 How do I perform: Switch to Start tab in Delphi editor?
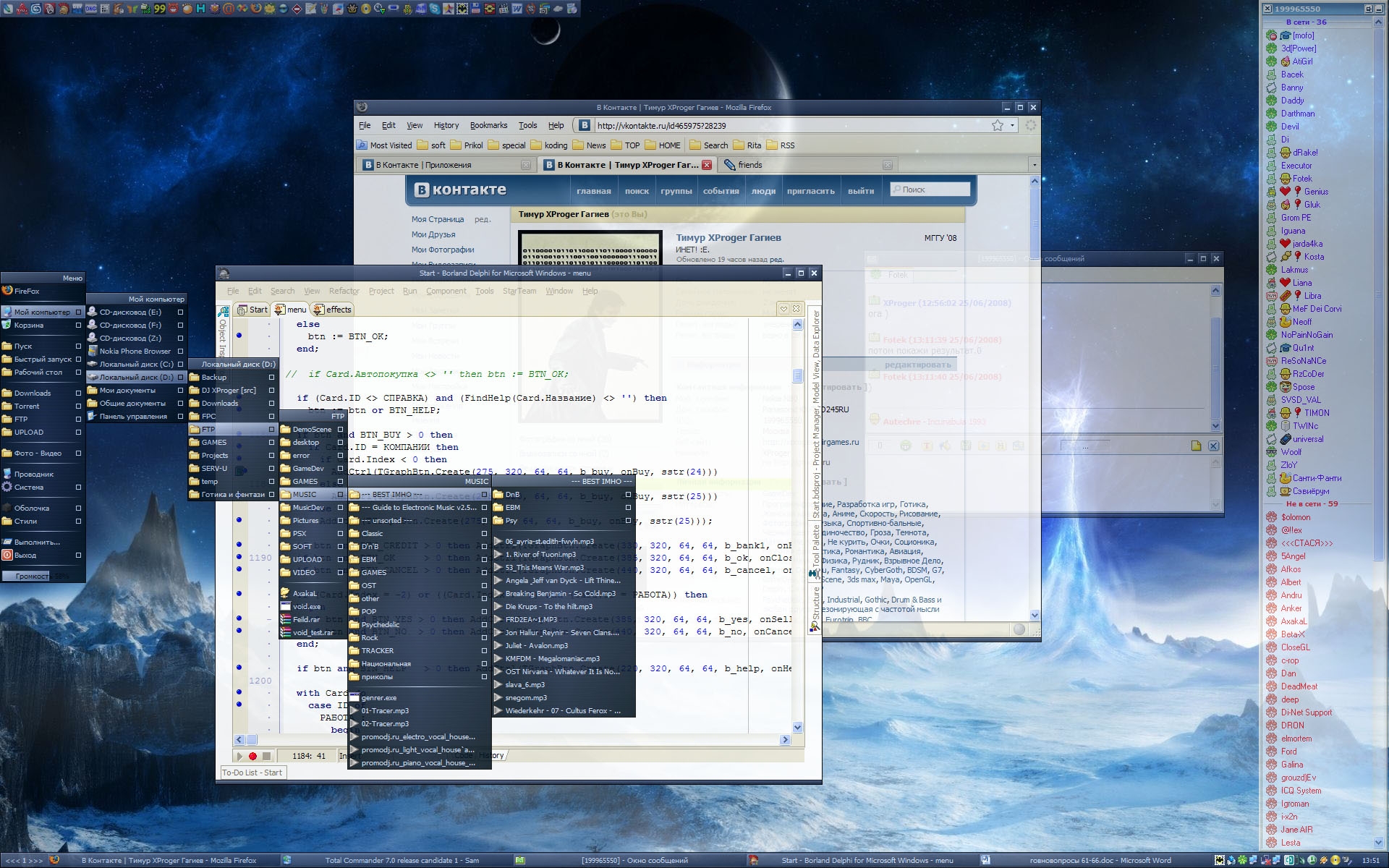[x=252, y=310]
